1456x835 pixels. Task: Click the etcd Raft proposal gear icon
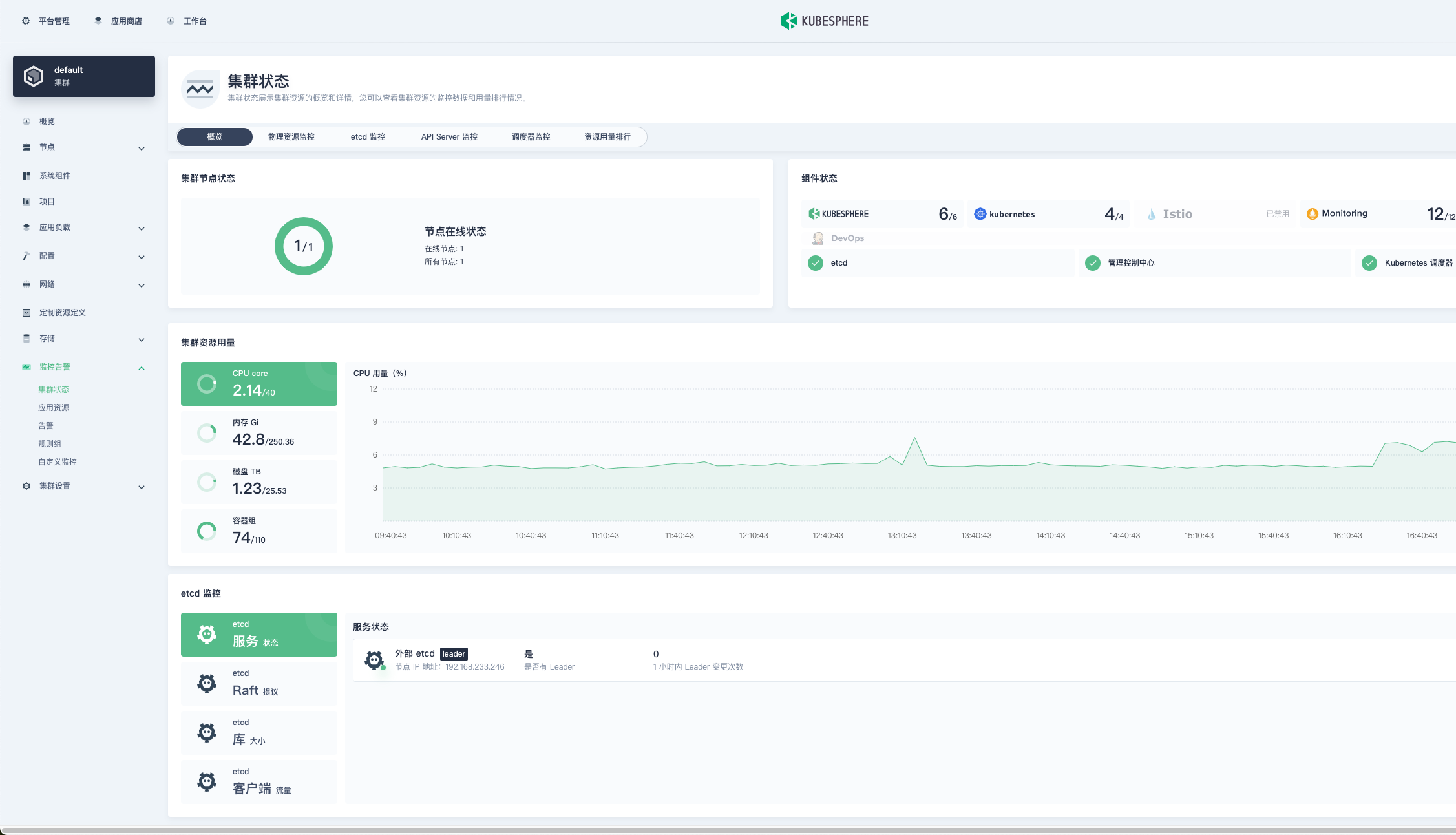click(x=207, y=683)
